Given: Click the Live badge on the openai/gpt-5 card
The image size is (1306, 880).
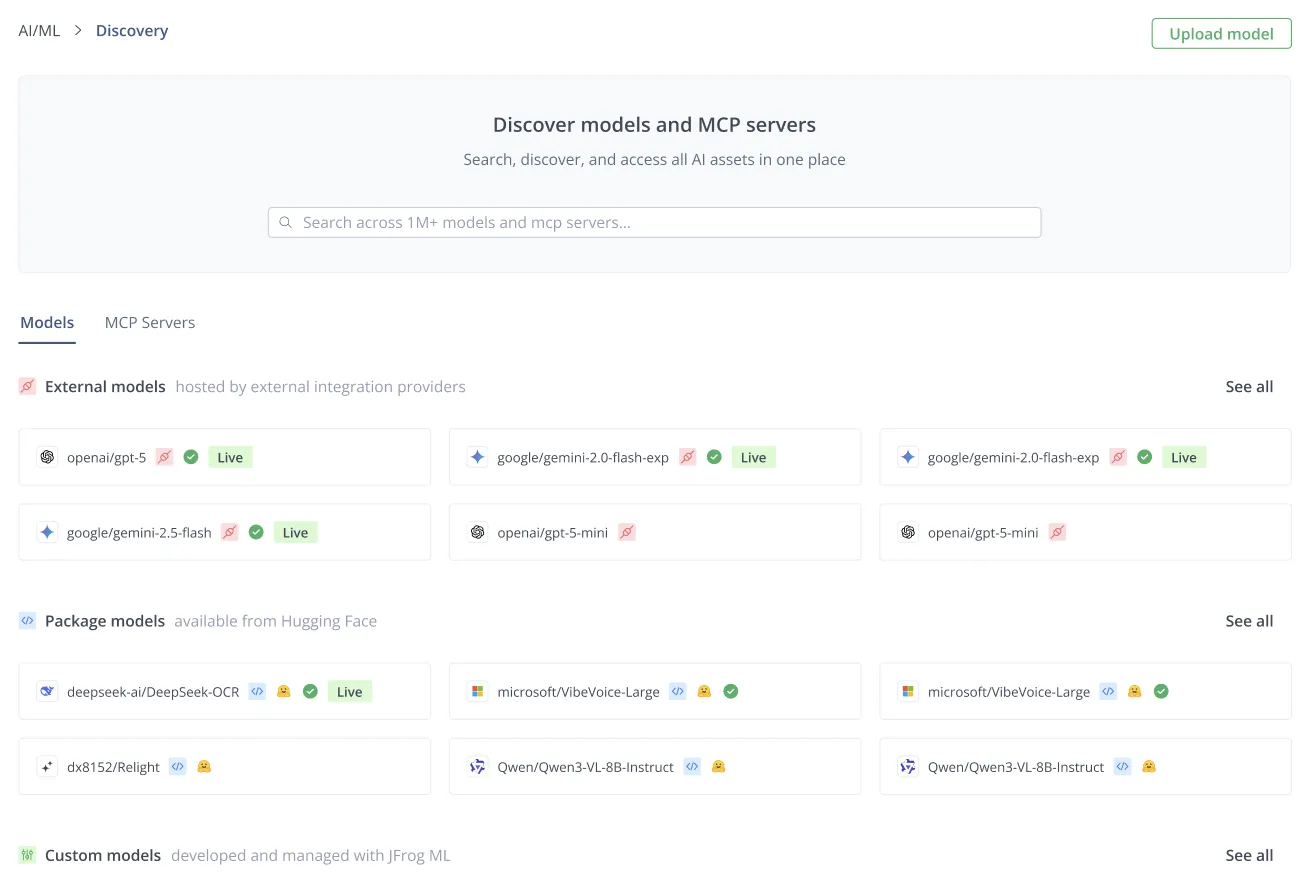Looking at the screenshot, I should 230,457.
